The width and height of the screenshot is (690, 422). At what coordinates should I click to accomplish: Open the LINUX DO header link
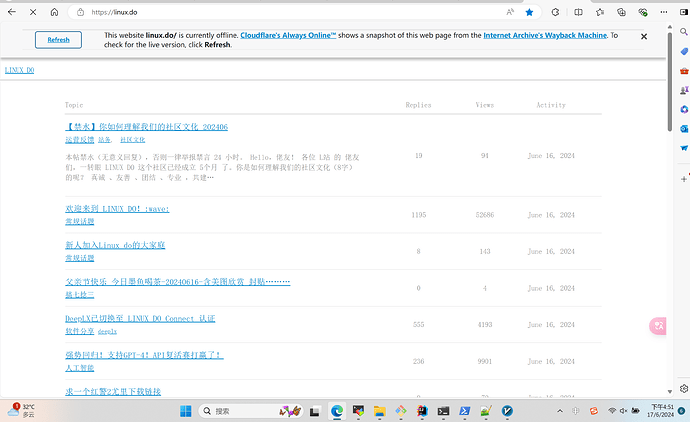tap(19, 70)
